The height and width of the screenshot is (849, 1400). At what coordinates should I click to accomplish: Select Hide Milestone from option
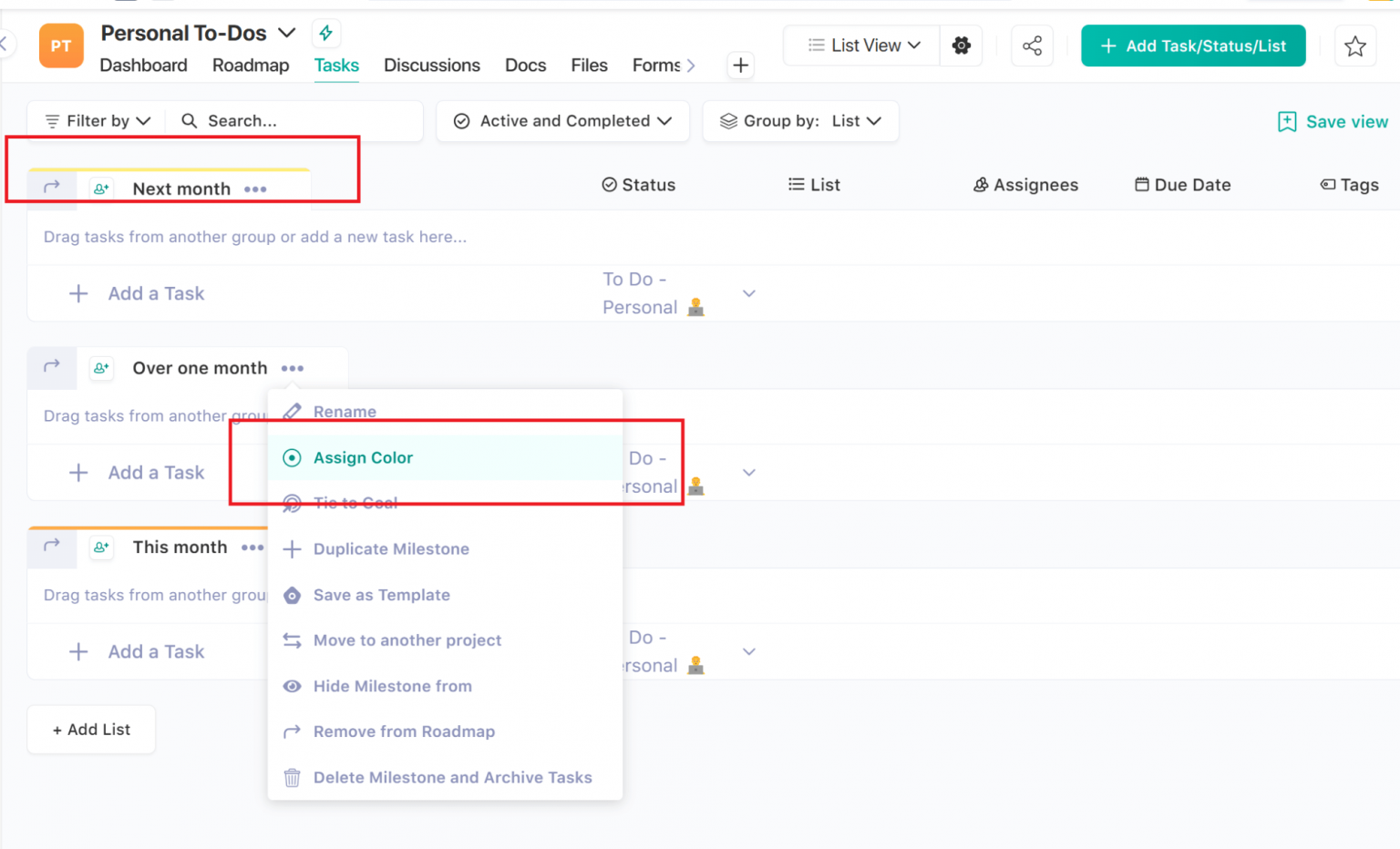[x=445, y=686]
